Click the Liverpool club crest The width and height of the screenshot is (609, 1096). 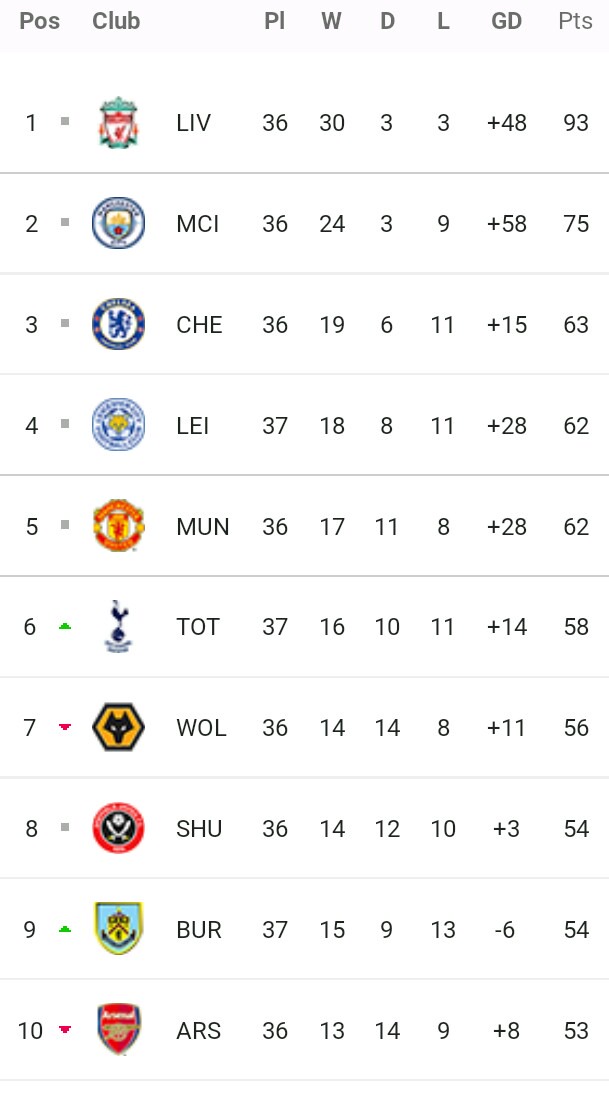click(118, 123)
